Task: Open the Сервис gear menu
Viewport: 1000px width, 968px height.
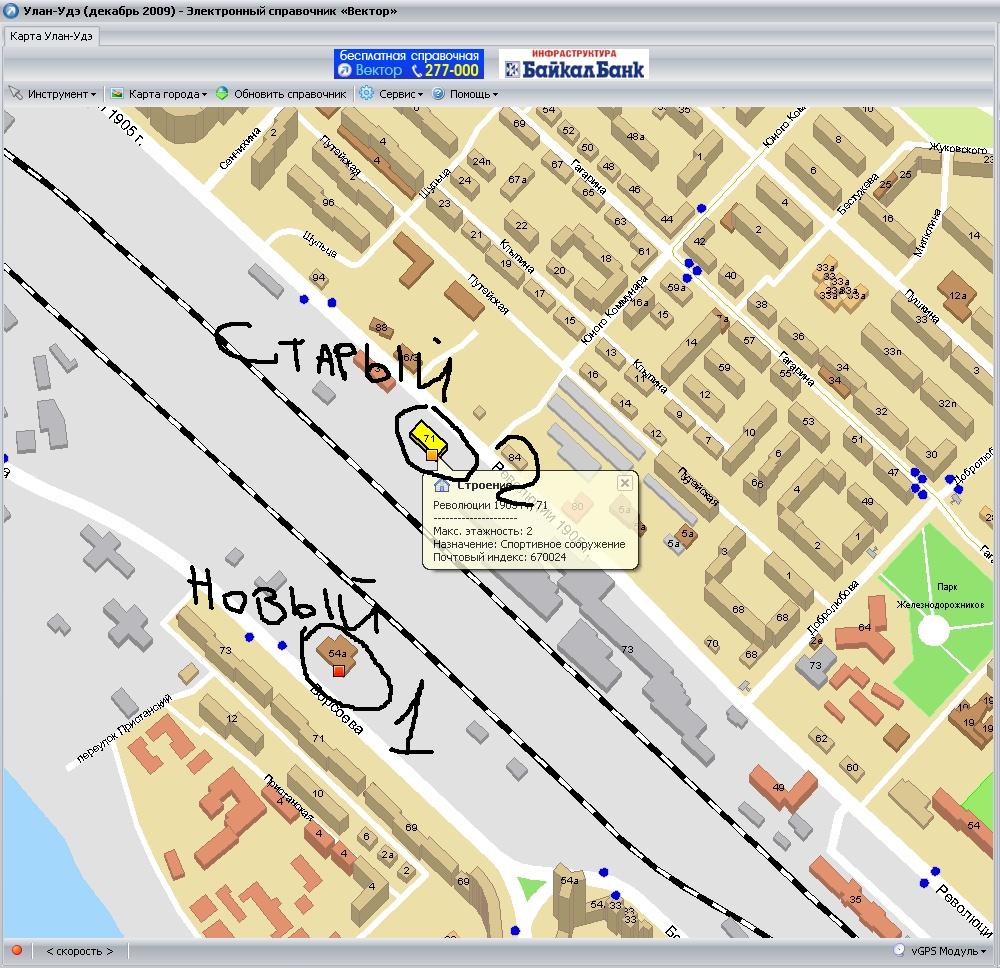Action: click(x=392, y=94)
